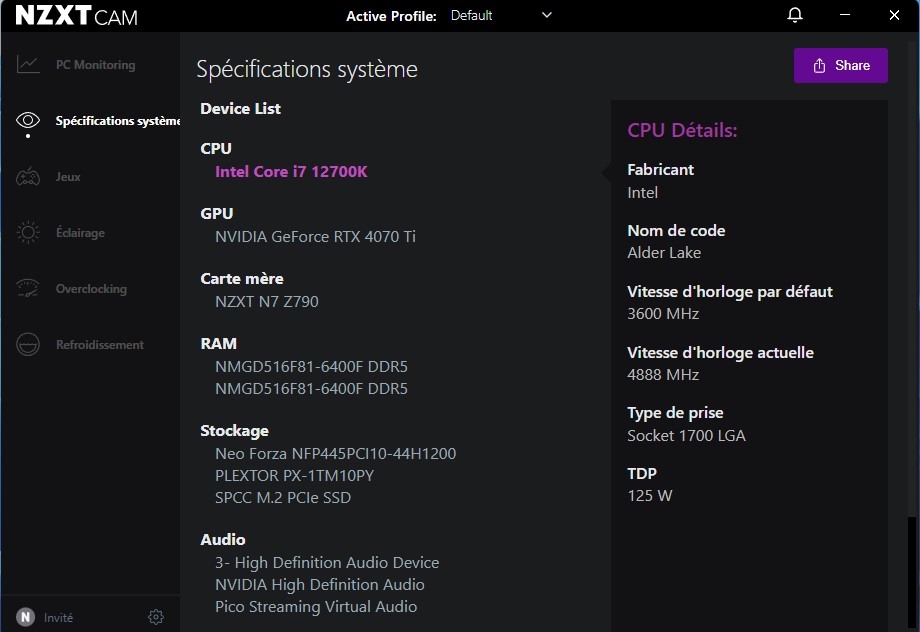Navigate to Overclocking

pyautogui.click(x=92, y=289)
